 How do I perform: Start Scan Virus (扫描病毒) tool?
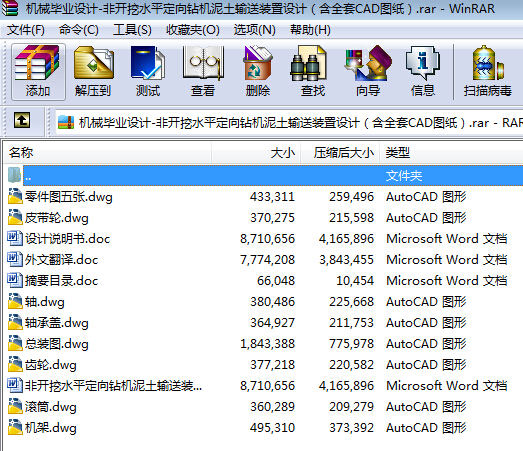point(487,72)
